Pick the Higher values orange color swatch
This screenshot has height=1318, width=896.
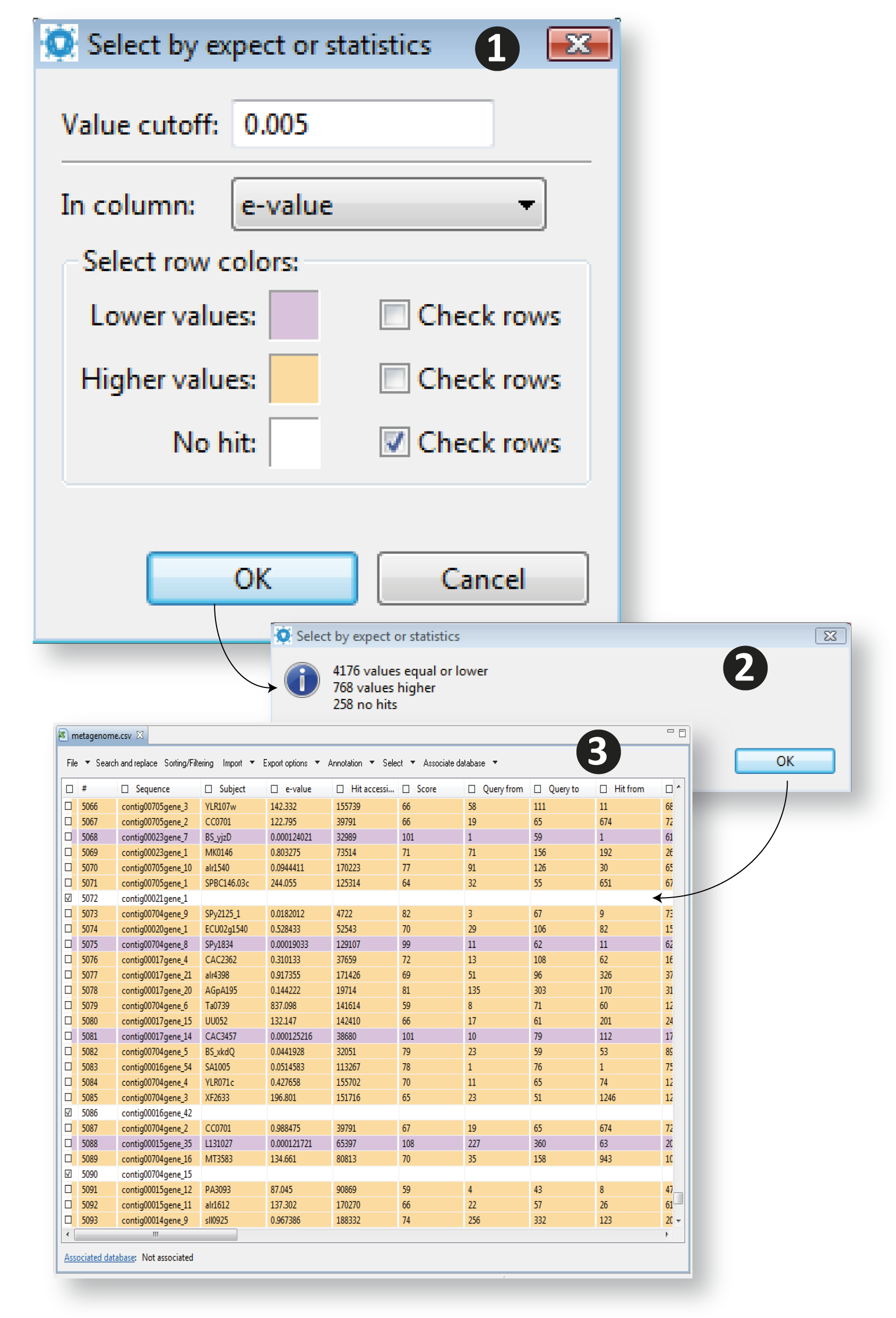[294, 378]
